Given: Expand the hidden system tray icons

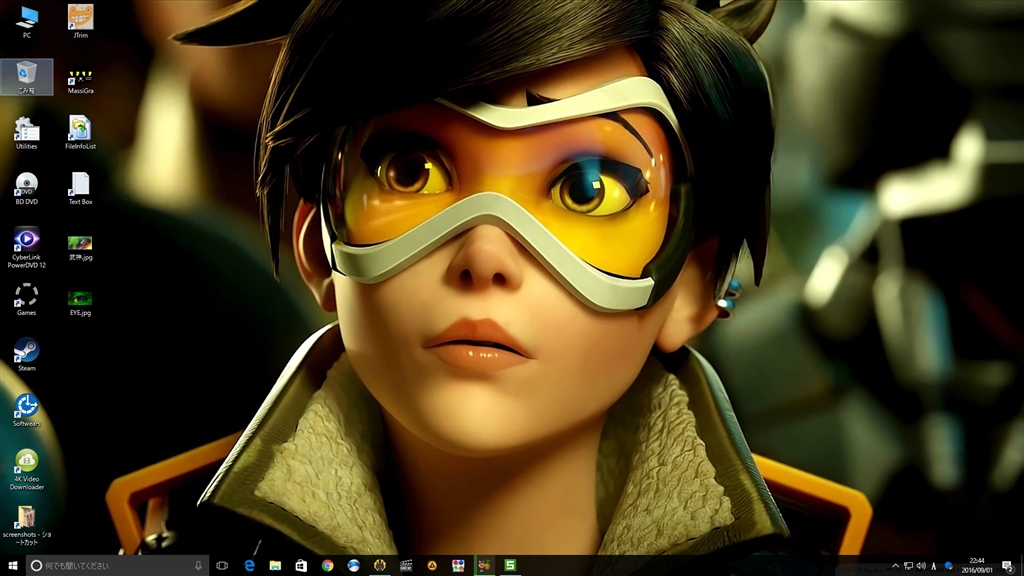Looking at the screenshot, I should point(895,566).
